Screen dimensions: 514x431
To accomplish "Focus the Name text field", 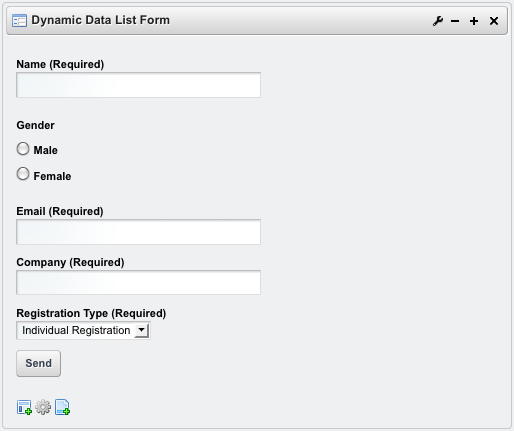I will 138,85.
